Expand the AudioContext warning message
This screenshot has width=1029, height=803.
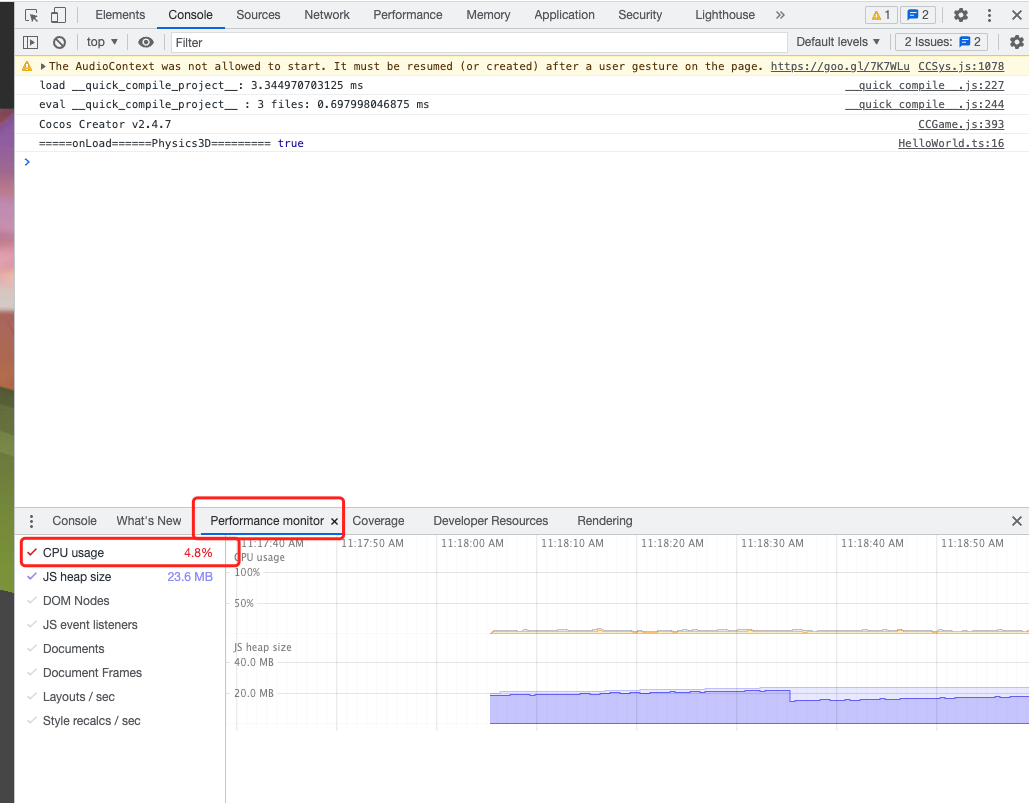(x=43, y=66)
